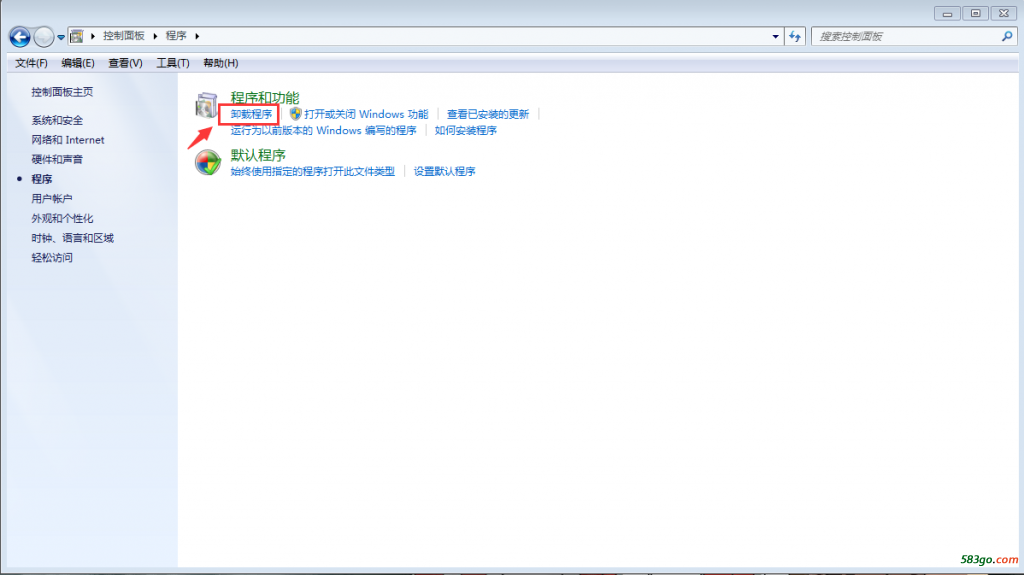This screenshot has height=575, width=1024.
Task: Open the address bar history dropdown
Action: point(775,37)
